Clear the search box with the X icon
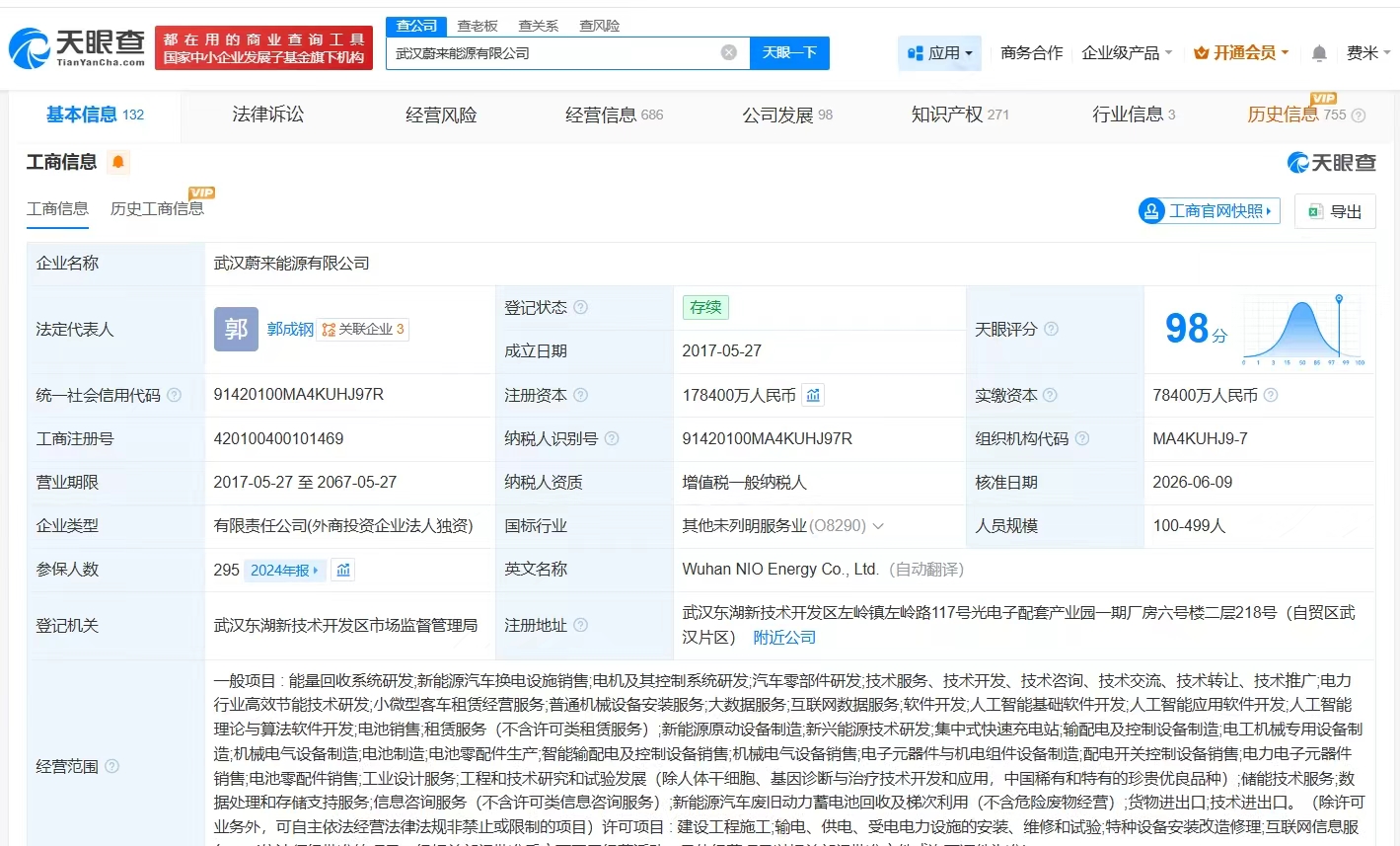This screenshot has width=1400, height=846. pos(729,52)
